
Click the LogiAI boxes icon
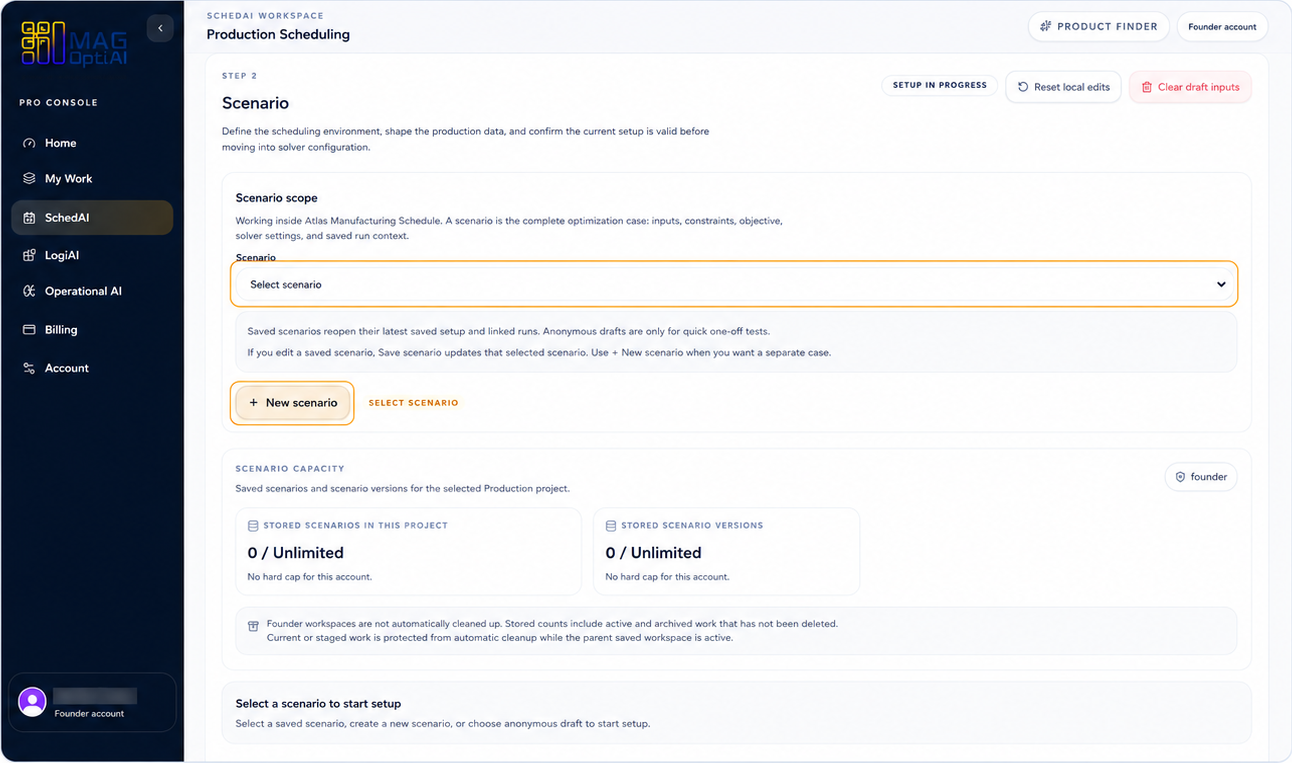(x=29, y=256)
